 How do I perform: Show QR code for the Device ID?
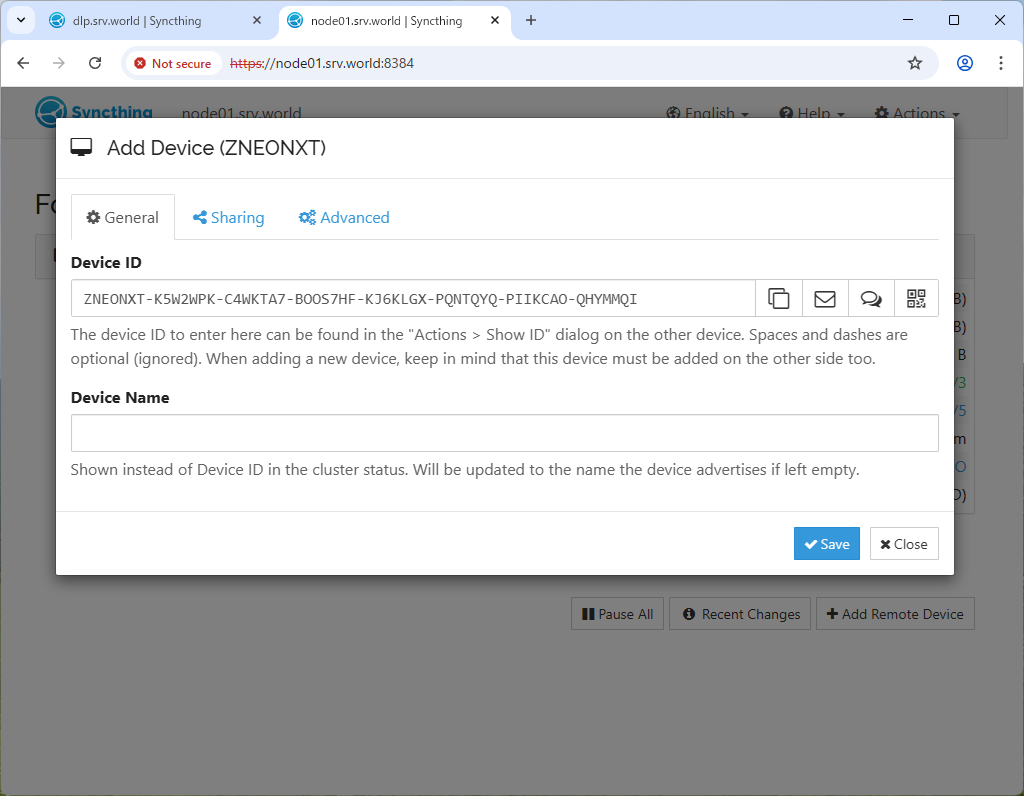click(x=916, y=298)
